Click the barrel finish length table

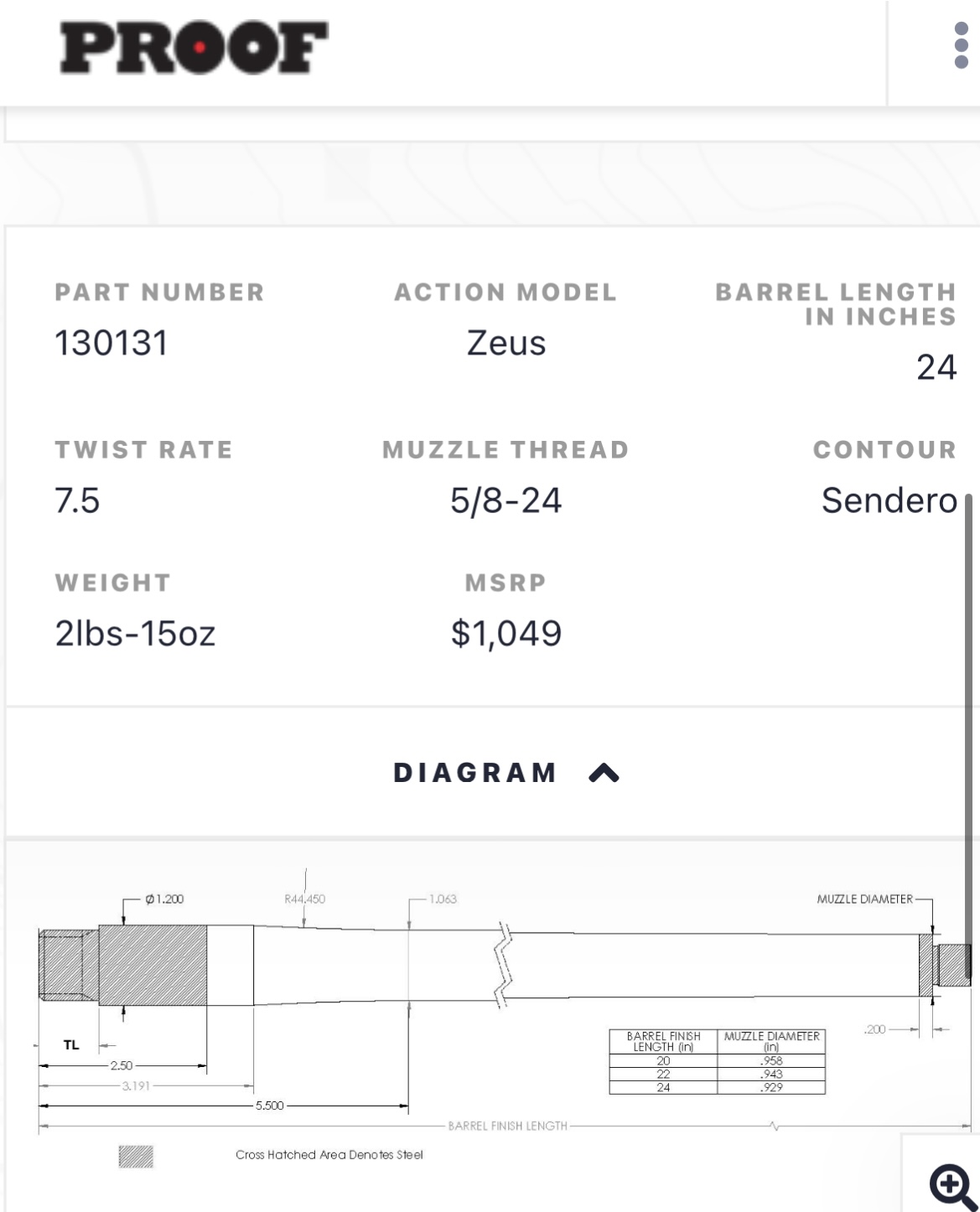(718, 1061)
